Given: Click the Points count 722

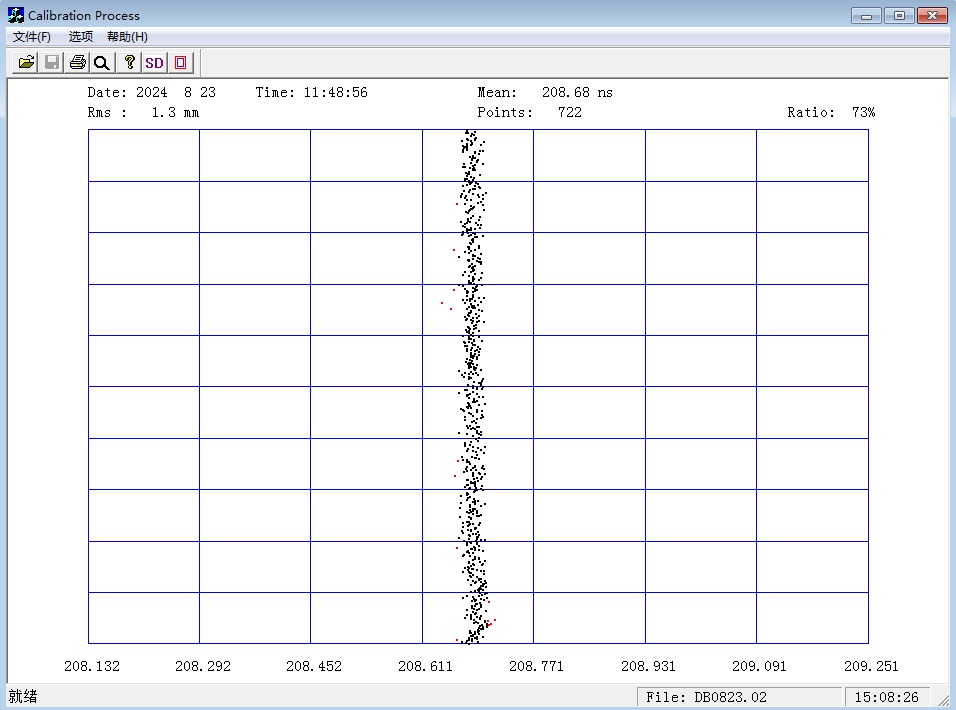Looking at the screenshot, I should pyautogui.click(x=569, y=113).
